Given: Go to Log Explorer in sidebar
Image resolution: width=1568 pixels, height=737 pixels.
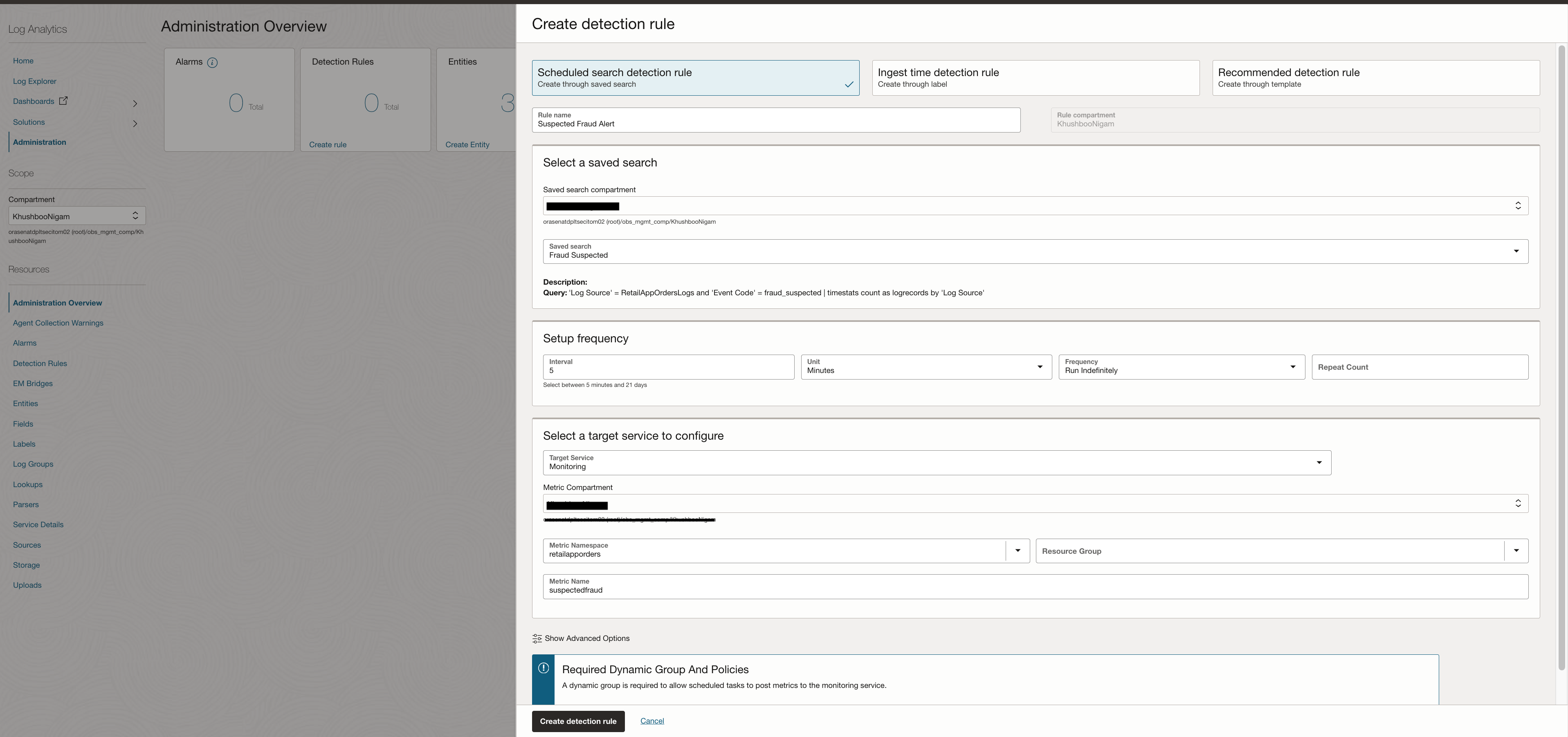Looking at the screenshot, I should [35, 81].
